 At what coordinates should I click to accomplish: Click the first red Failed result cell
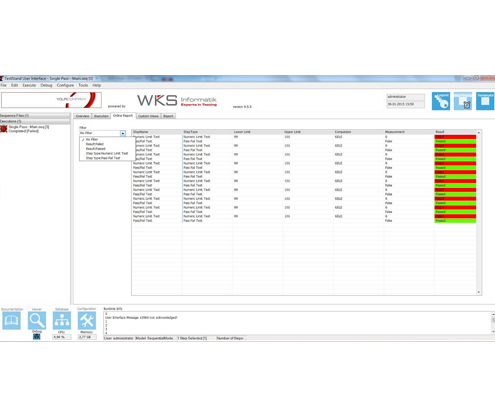(x=455, y=137)
